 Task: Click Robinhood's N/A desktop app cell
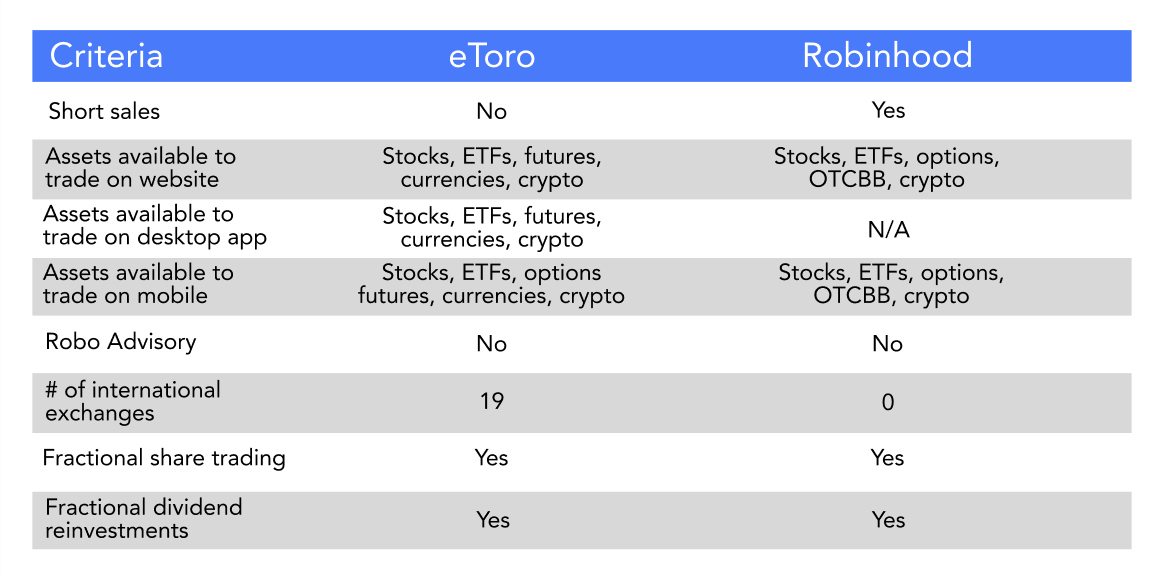890,230
